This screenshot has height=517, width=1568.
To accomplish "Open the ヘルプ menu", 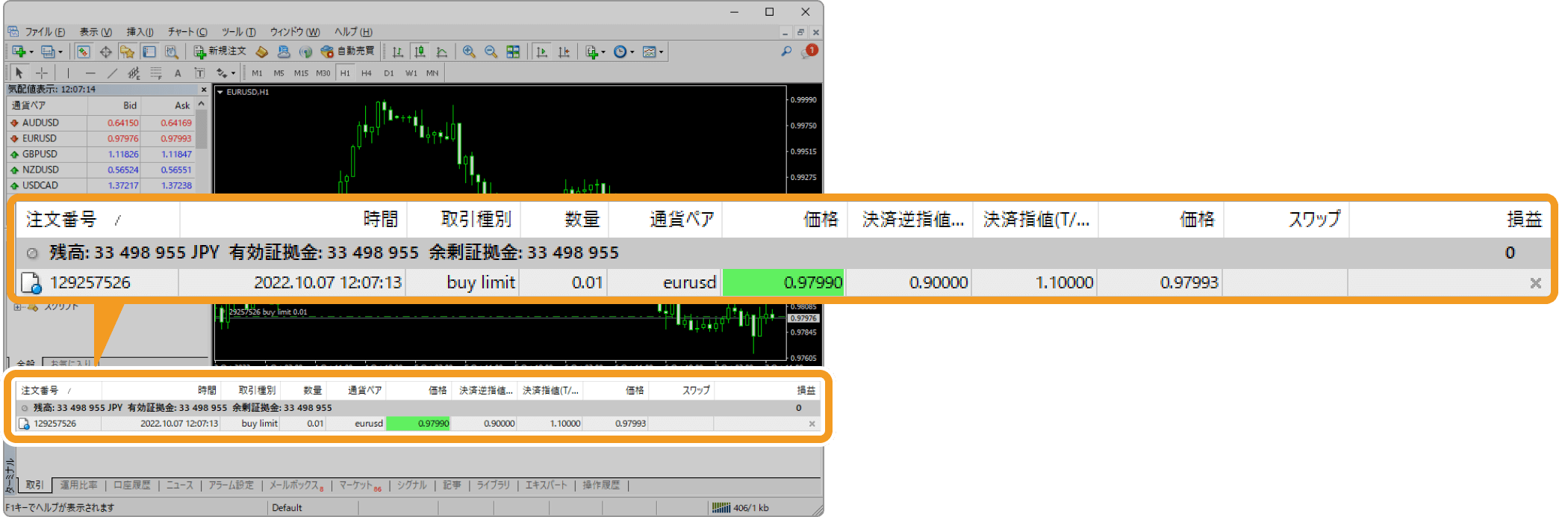I will coord(353,31).
